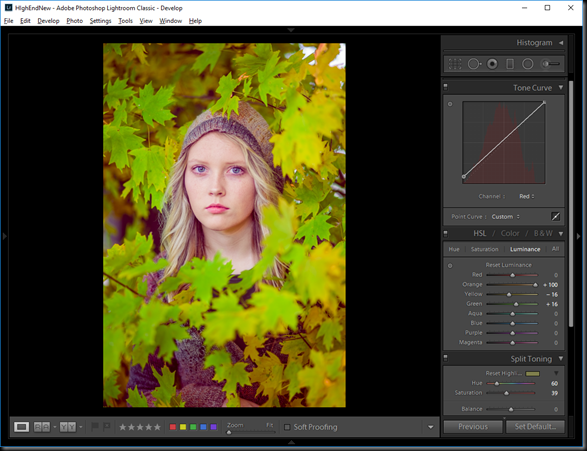Click the Set Default... button
The image size is (587, 451).
click(535, 427)
